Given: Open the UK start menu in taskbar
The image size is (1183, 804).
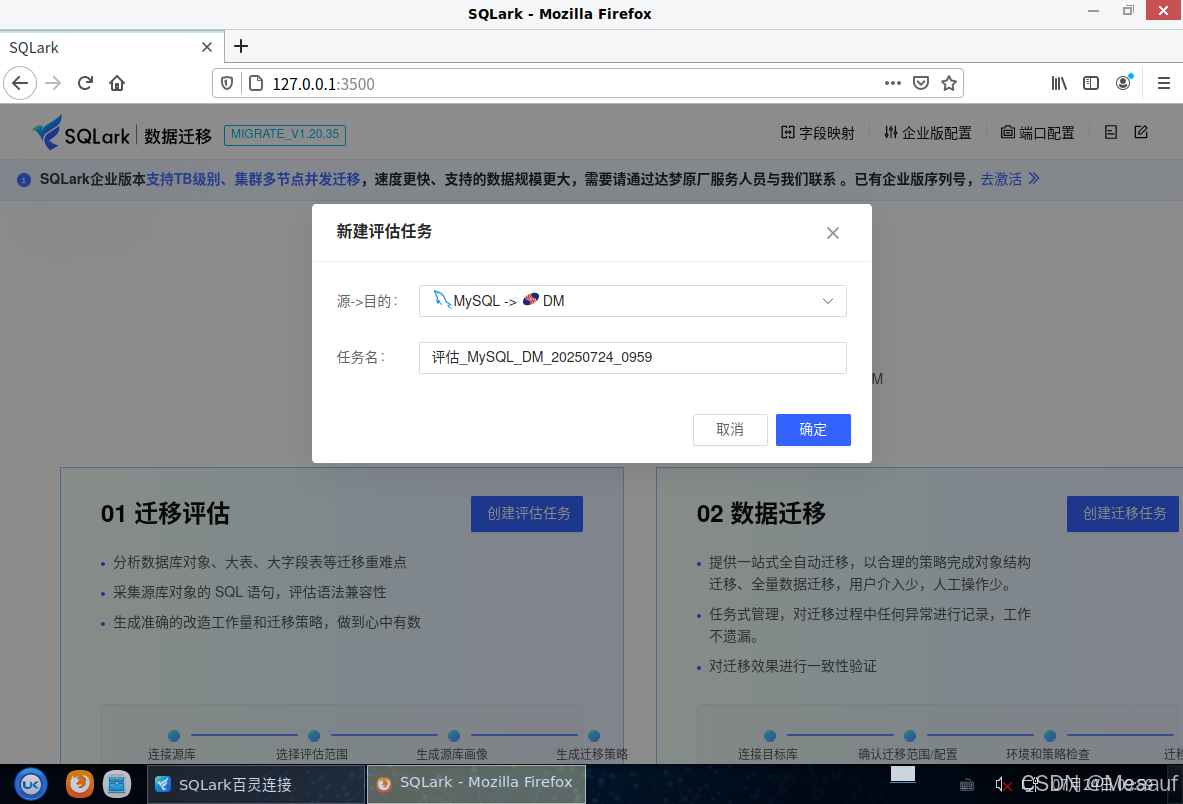Looking at the screenshot, I should [x=31, y=784].
